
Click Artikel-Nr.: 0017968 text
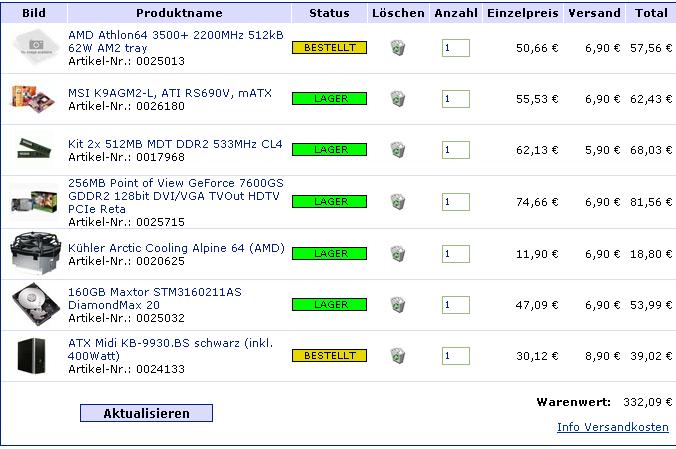126,157
